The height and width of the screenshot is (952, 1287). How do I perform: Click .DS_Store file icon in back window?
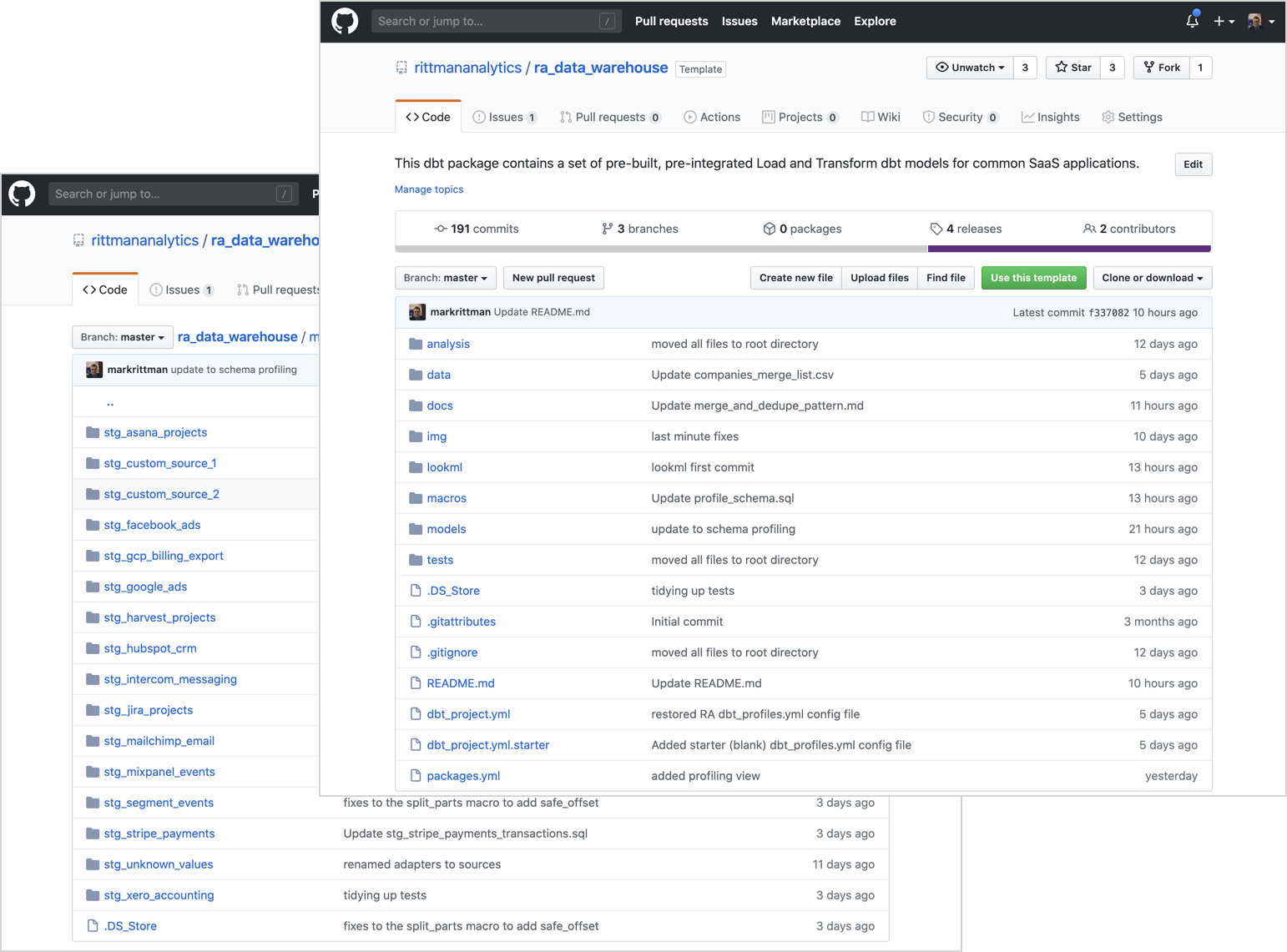[93, 926]
